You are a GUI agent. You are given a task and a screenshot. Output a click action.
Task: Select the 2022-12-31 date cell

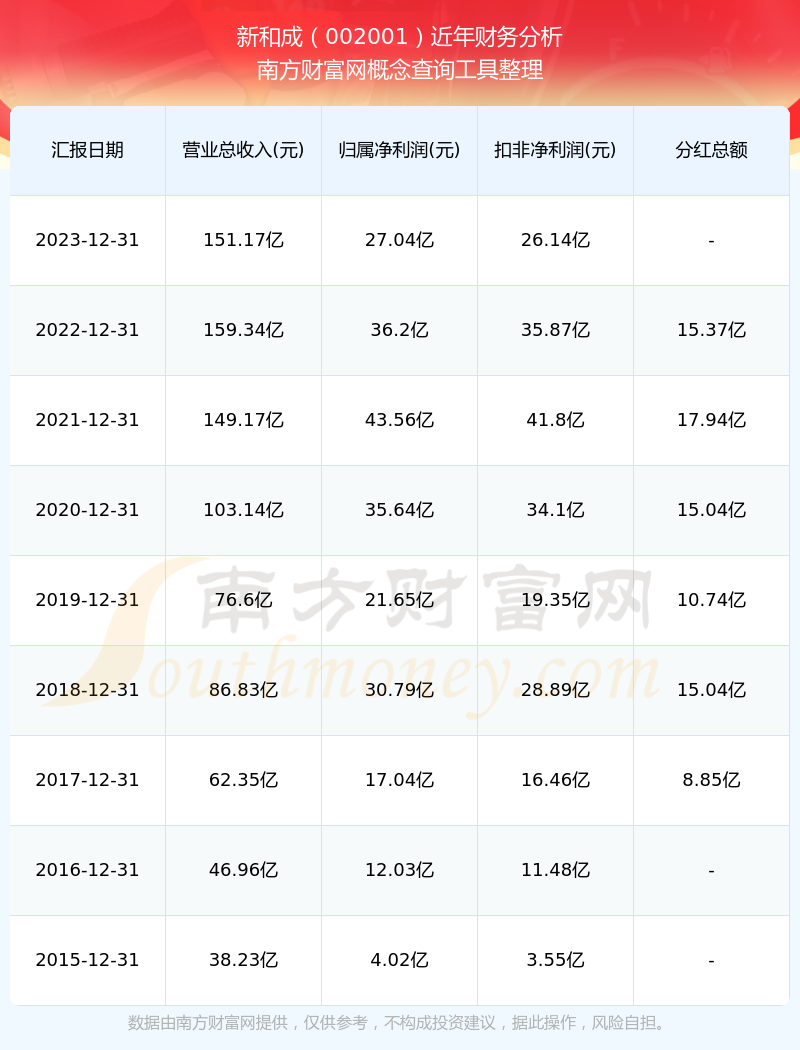point(88,330)
